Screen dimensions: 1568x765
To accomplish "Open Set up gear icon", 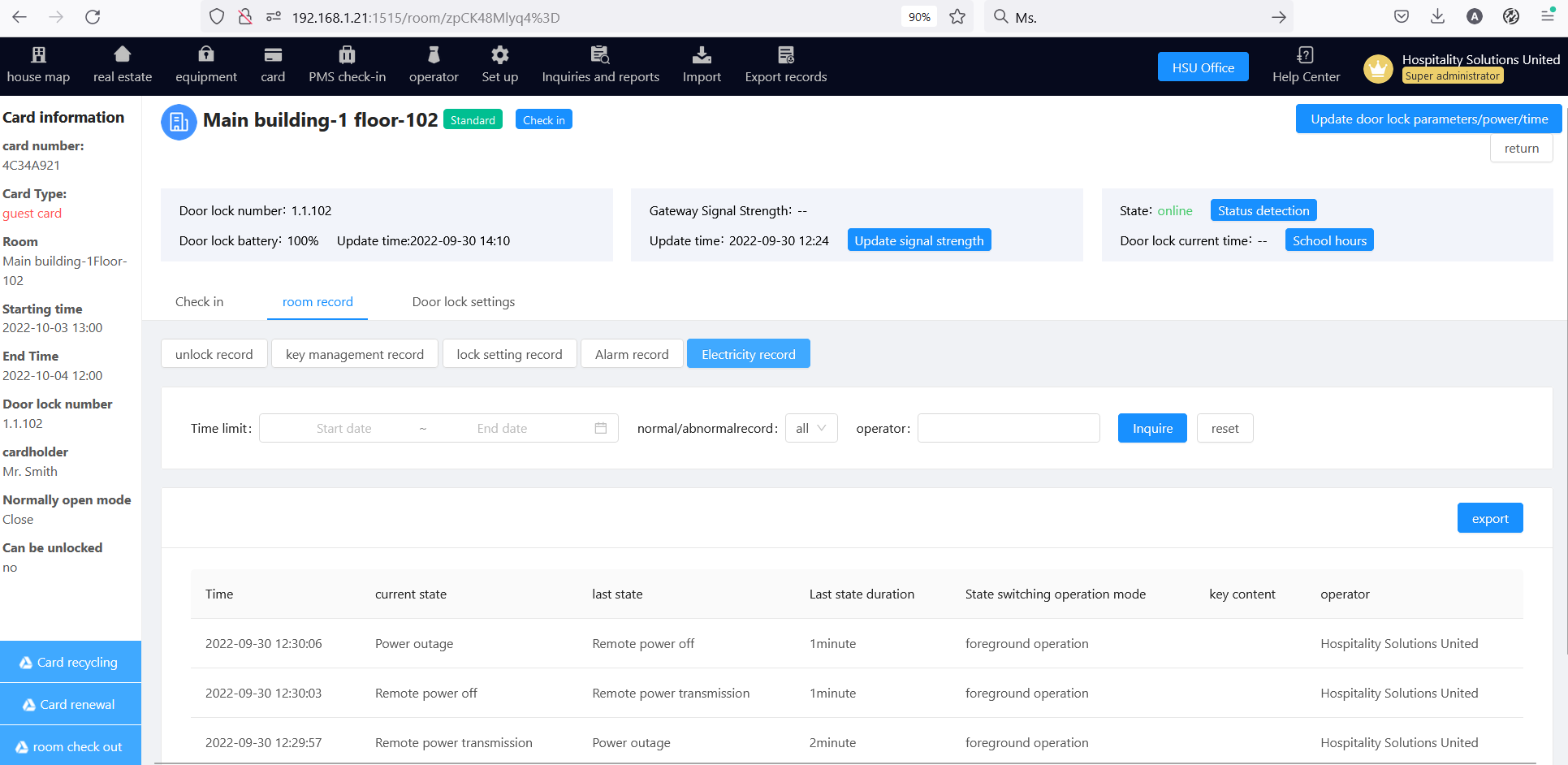I will tap(499, 54).
